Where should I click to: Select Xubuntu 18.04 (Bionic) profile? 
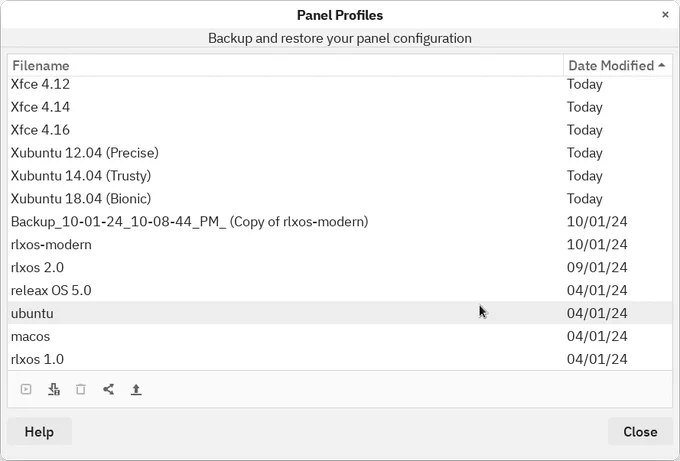click(x=340, y=199)
